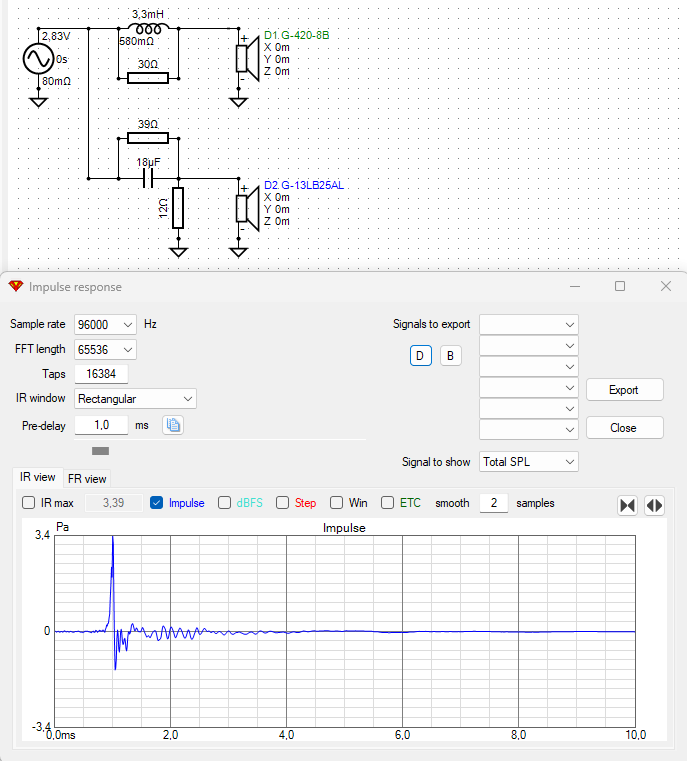This screenshot has width=687, height=761.
Task: Open the sixth Signals to export dropdown
Action: tap(528, 430)
